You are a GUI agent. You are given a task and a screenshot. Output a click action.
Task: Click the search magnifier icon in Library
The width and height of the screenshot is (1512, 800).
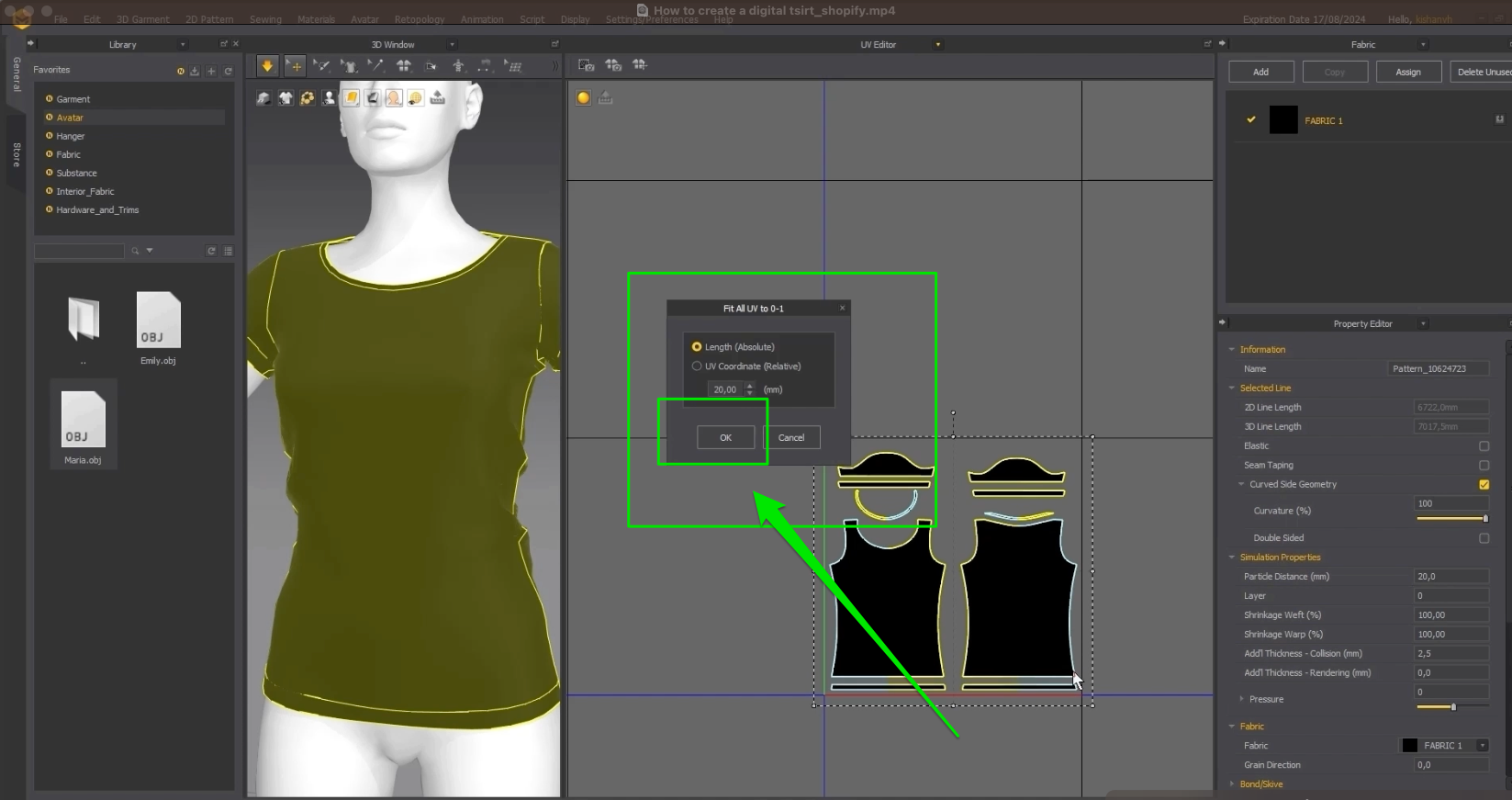(x=135, y=251)
